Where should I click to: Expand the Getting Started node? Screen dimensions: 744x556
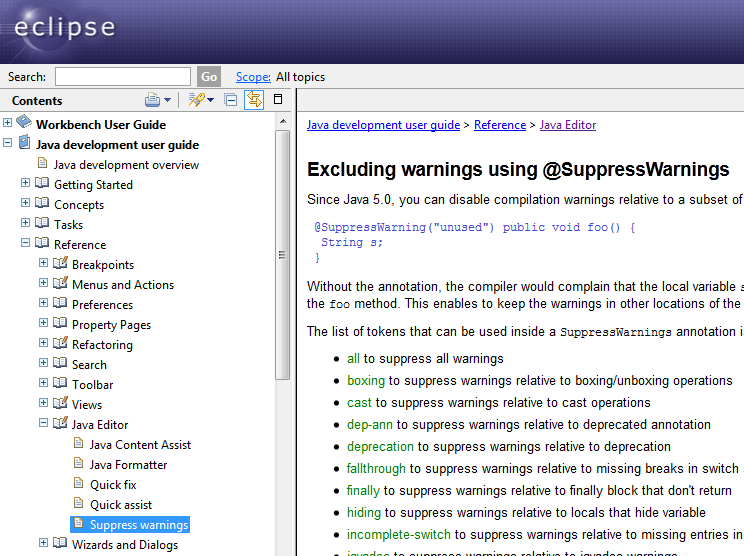click(25, 183)
